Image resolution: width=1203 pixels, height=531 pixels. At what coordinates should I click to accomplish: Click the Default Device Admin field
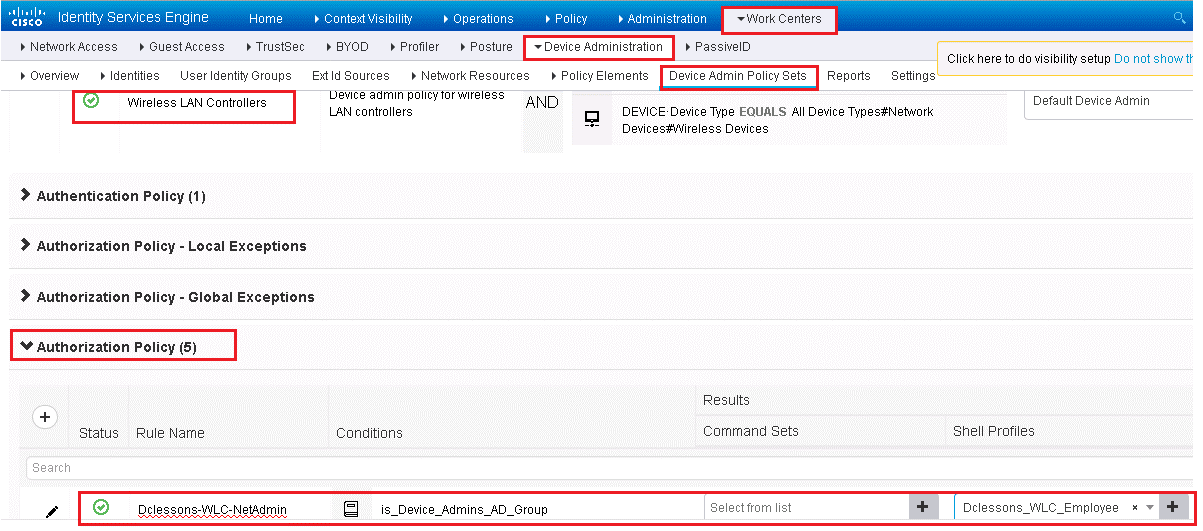pos(1109,102)
